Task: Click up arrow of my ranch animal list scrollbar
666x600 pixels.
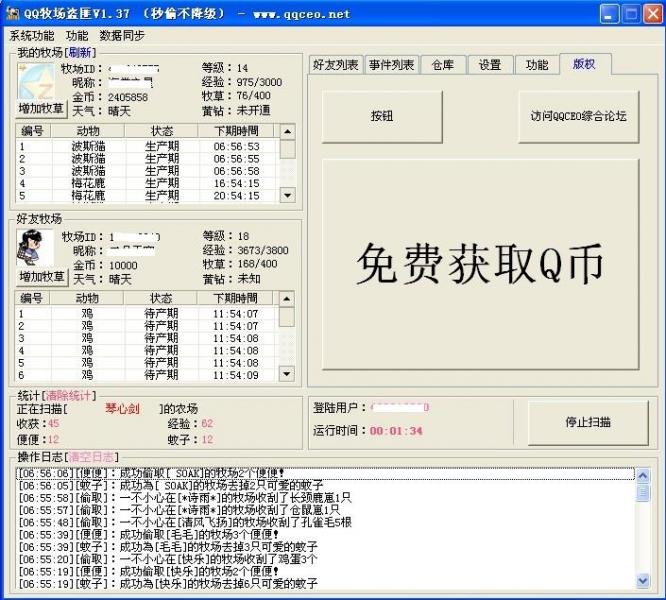Action: (288, 132)
